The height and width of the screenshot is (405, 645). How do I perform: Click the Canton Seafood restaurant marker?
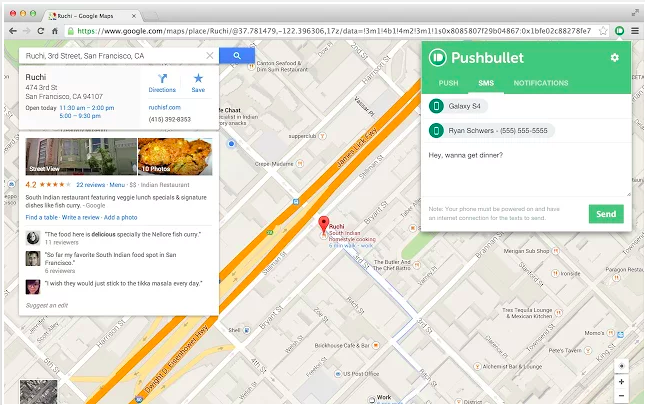tap(251, 66)
